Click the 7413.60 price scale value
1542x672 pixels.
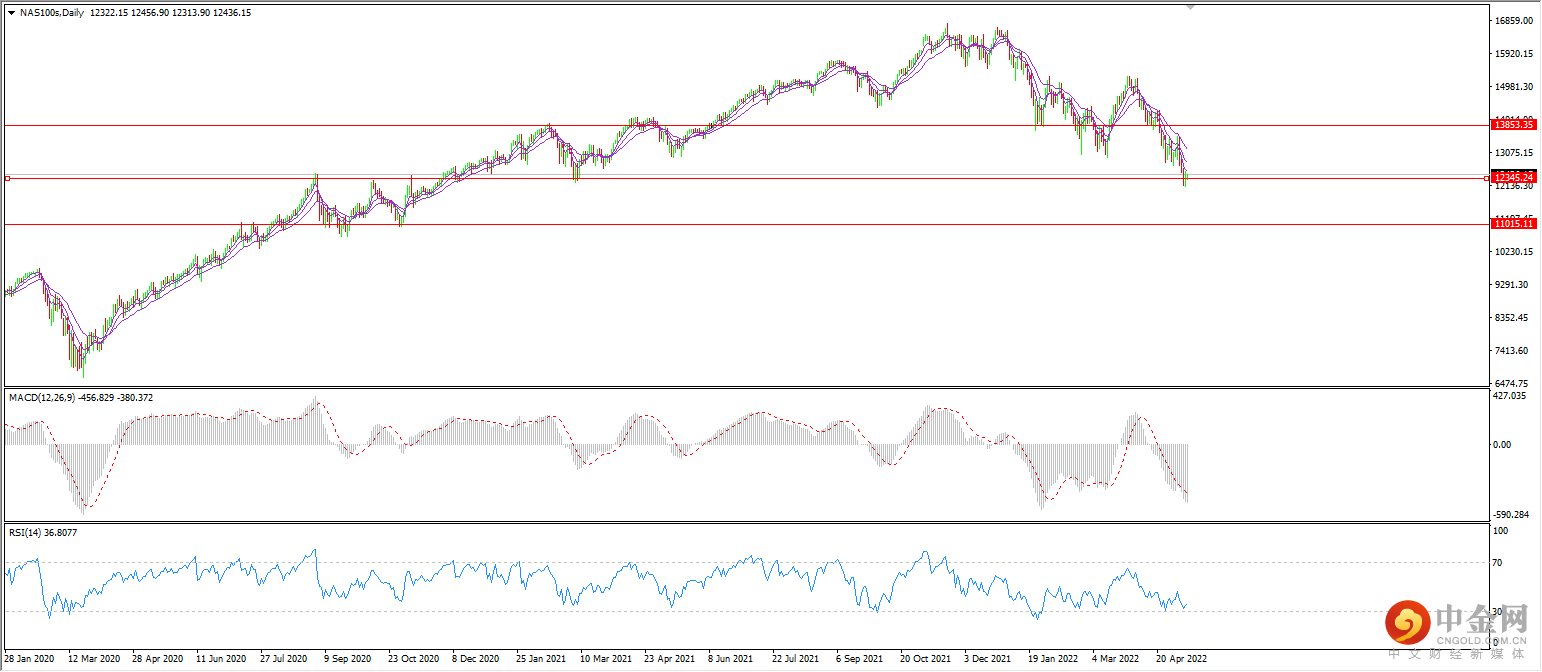[x=1511, y=351]
